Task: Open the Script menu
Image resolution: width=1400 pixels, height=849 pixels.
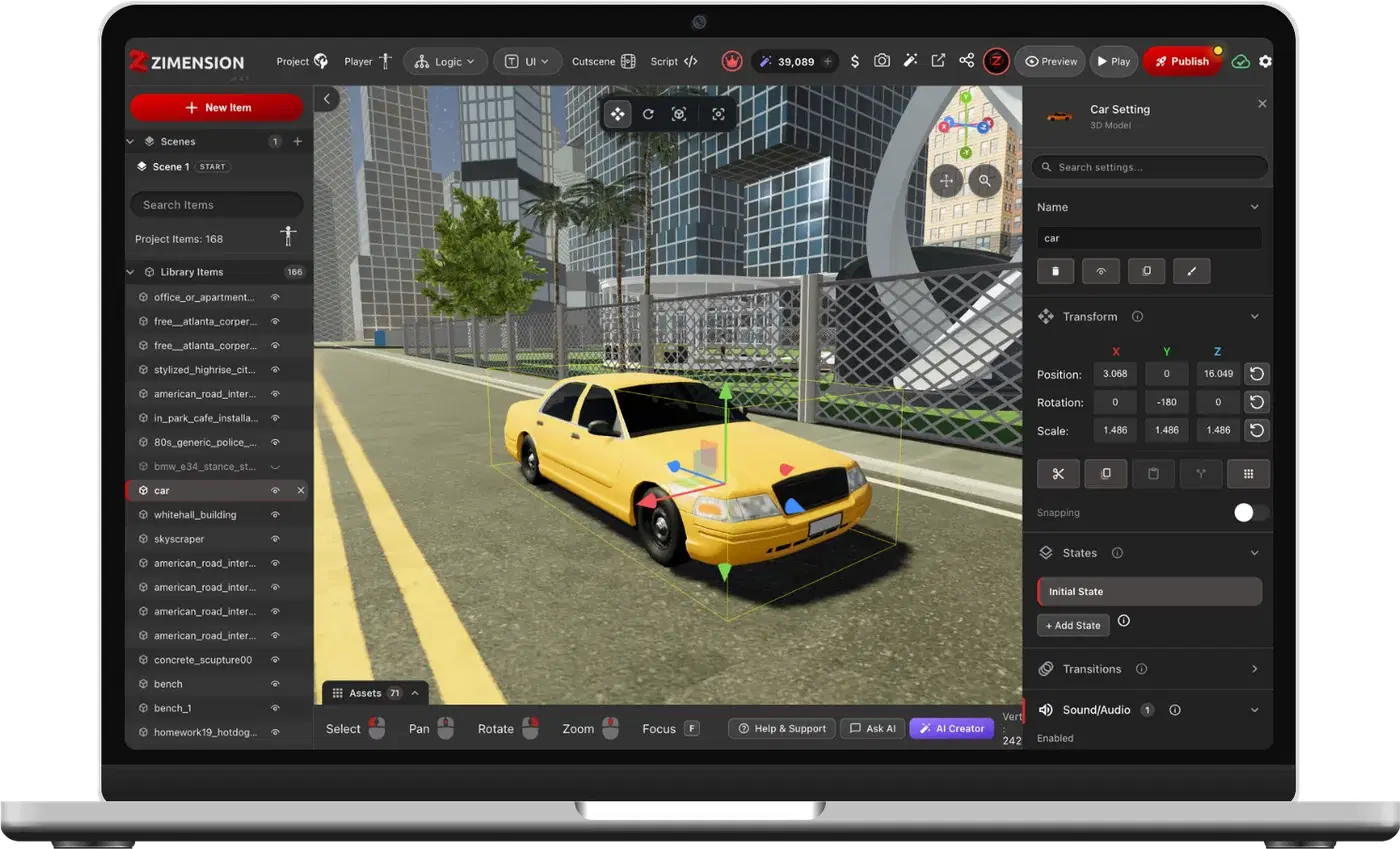Action: coord(674,61)
